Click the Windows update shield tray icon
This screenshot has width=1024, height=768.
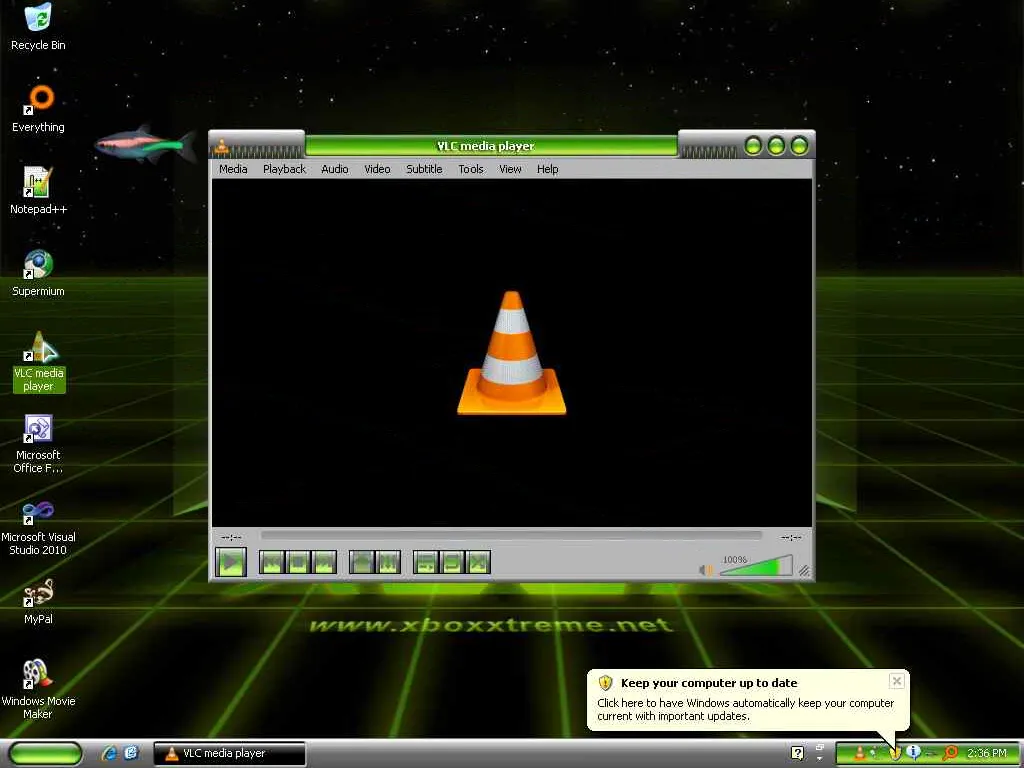[895, 753]
